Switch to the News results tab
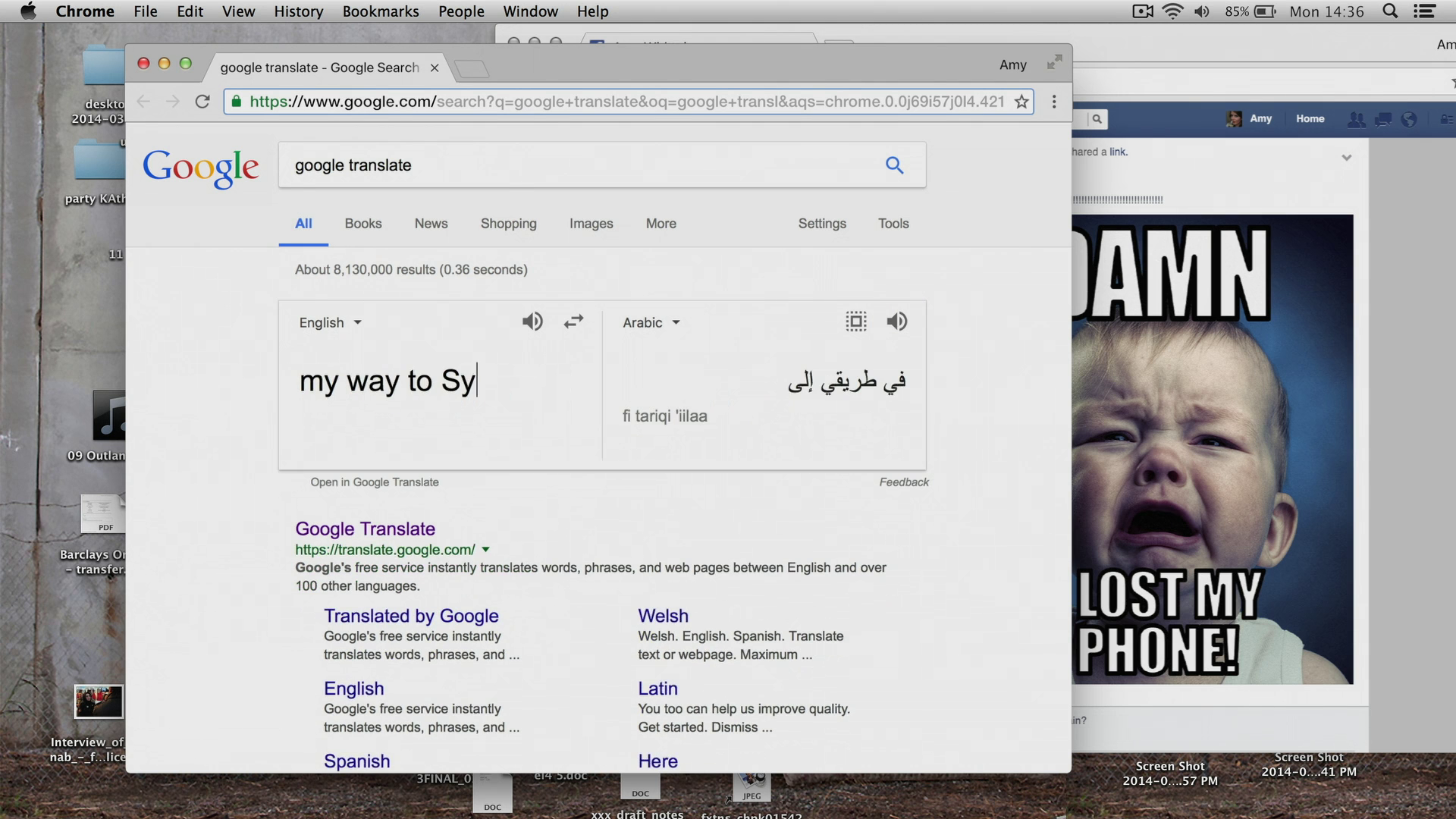This screenshot has height=819, width=1456. tap(431, 224)
